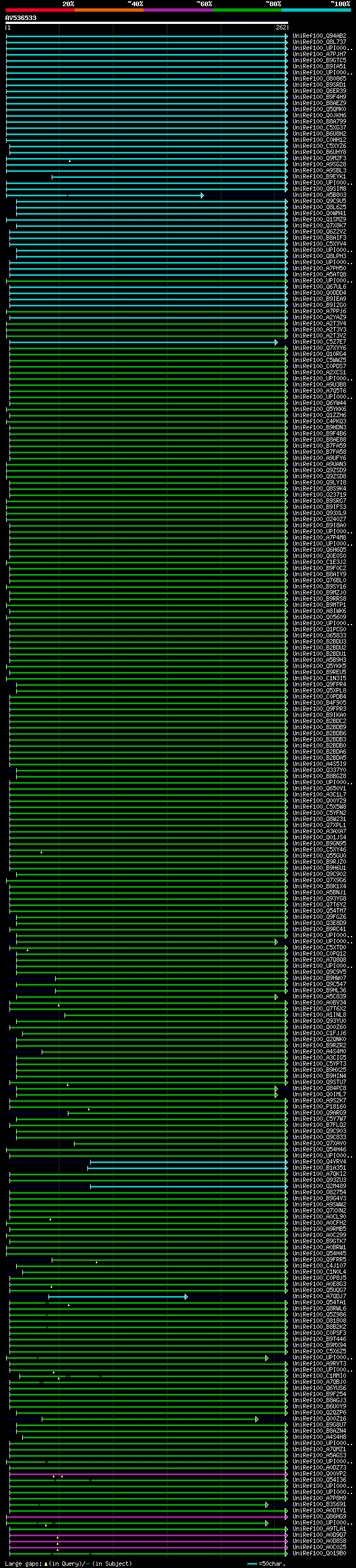Select the UniRef100_Q9FPR4 label
The height and width of the screenshot is (1568, 356).
319,684
